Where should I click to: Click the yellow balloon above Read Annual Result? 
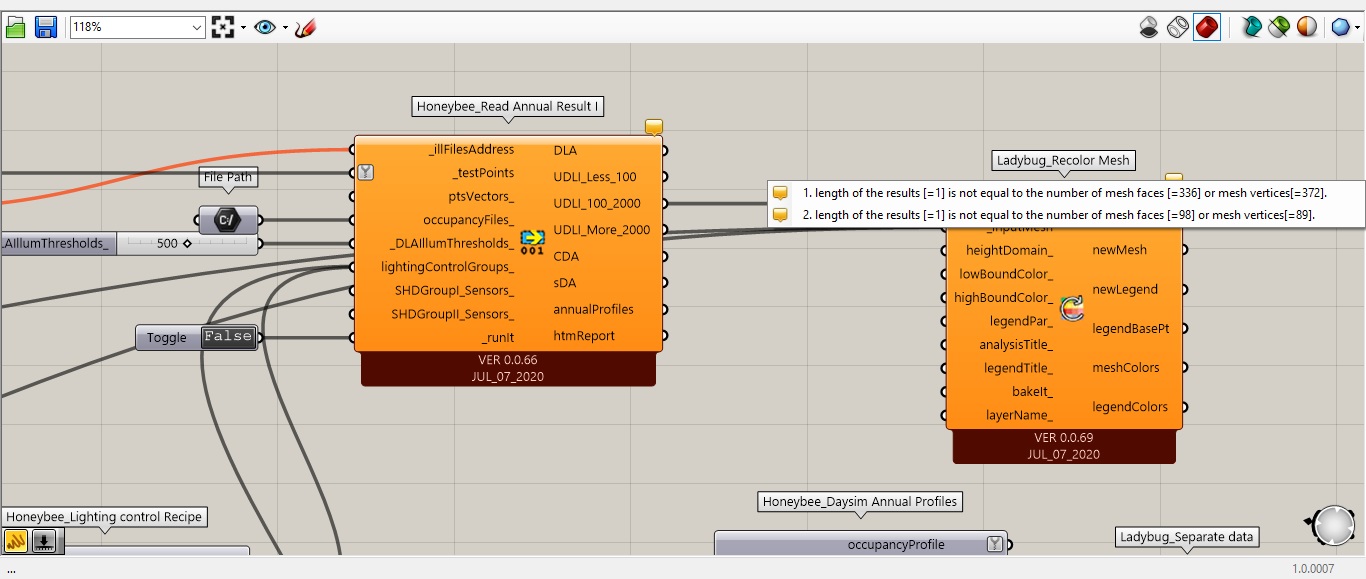654,127
